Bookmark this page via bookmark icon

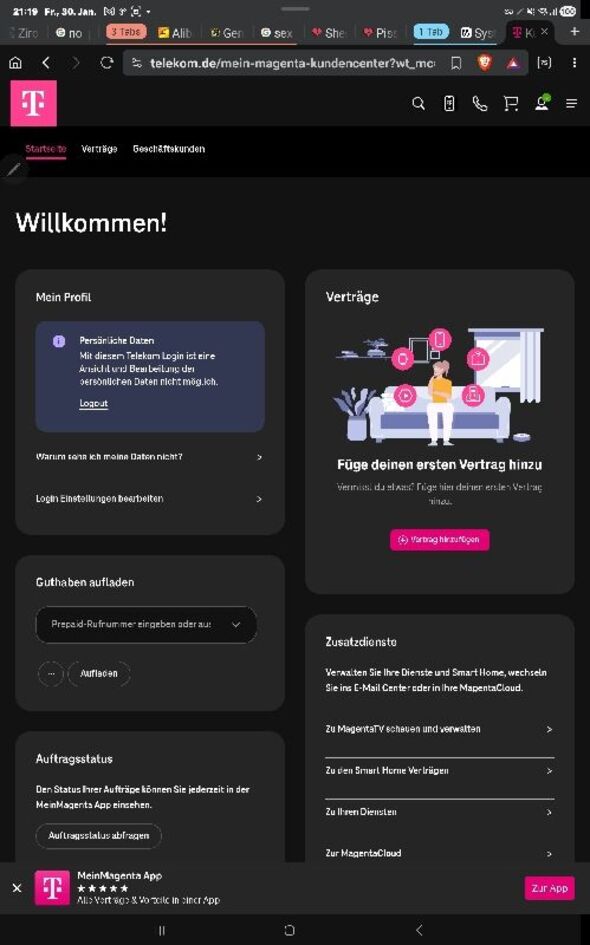[456, 63]
